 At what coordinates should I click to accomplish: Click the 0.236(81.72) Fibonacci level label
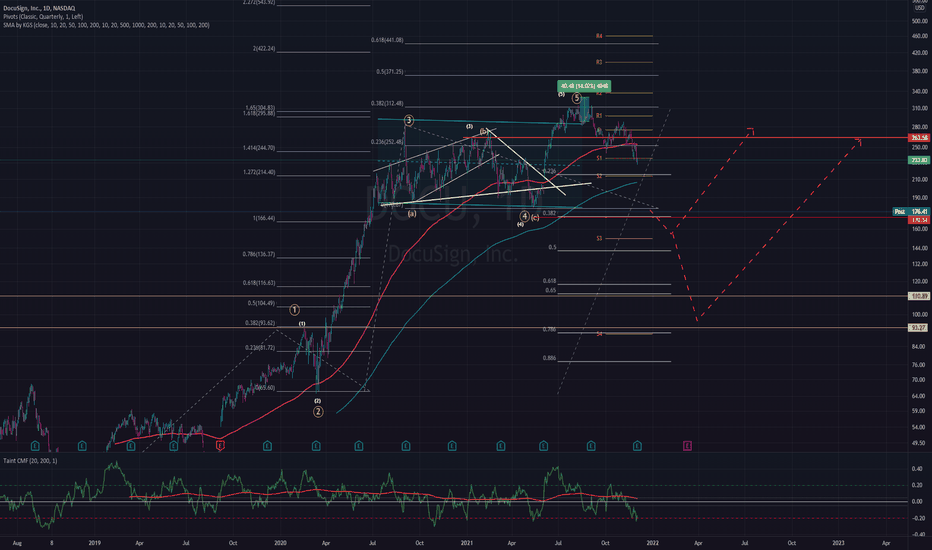260,348
